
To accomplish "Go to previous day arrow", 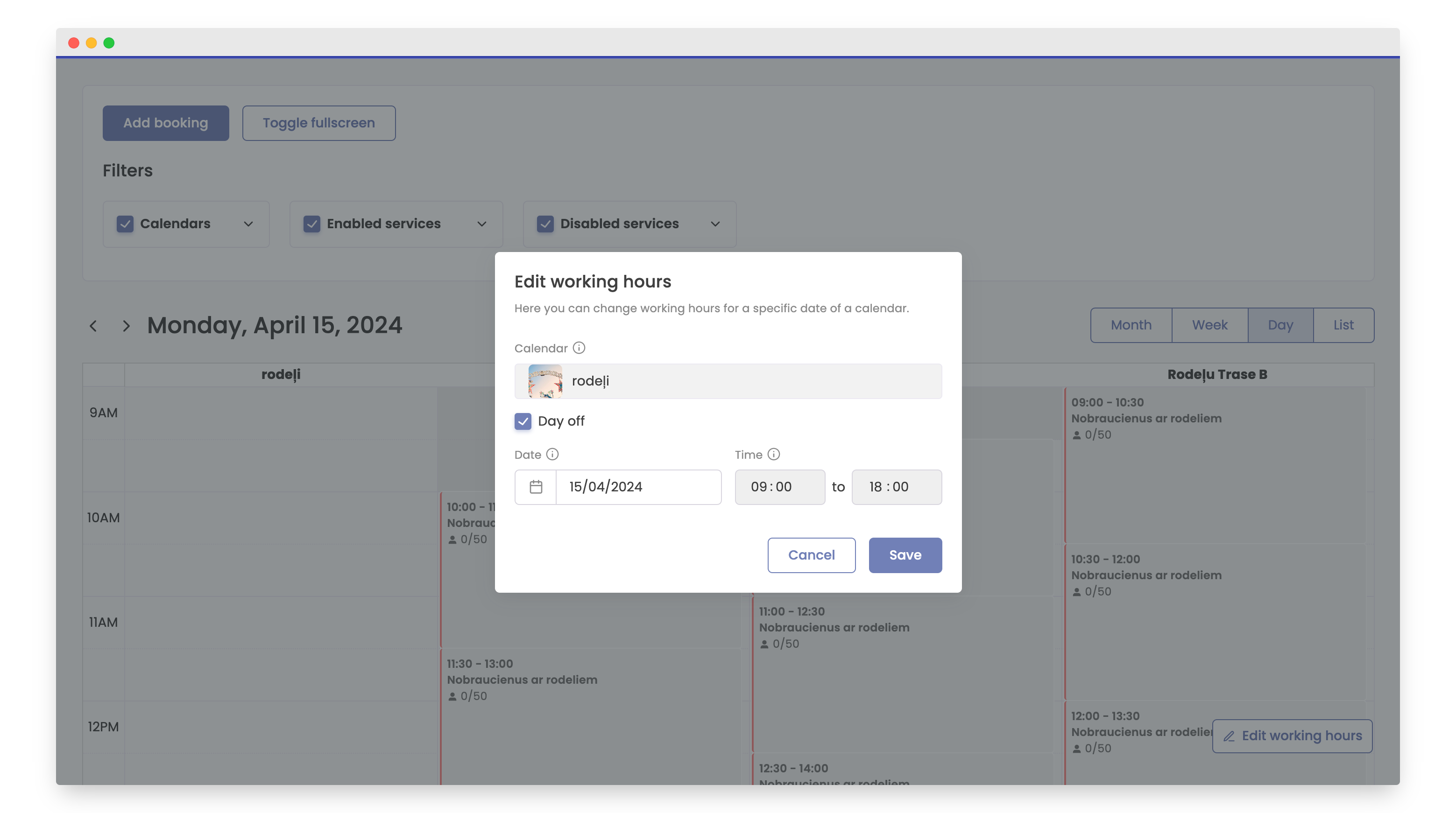I will point(93,326).
